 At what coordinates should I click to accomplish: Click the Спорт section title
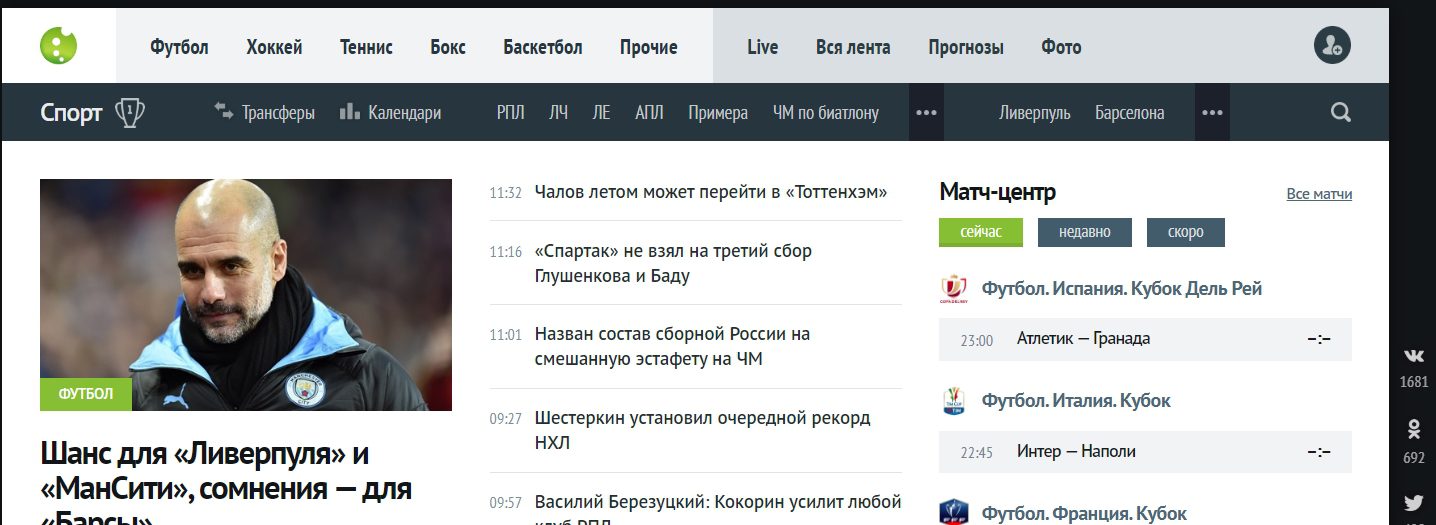coord(71,113)
